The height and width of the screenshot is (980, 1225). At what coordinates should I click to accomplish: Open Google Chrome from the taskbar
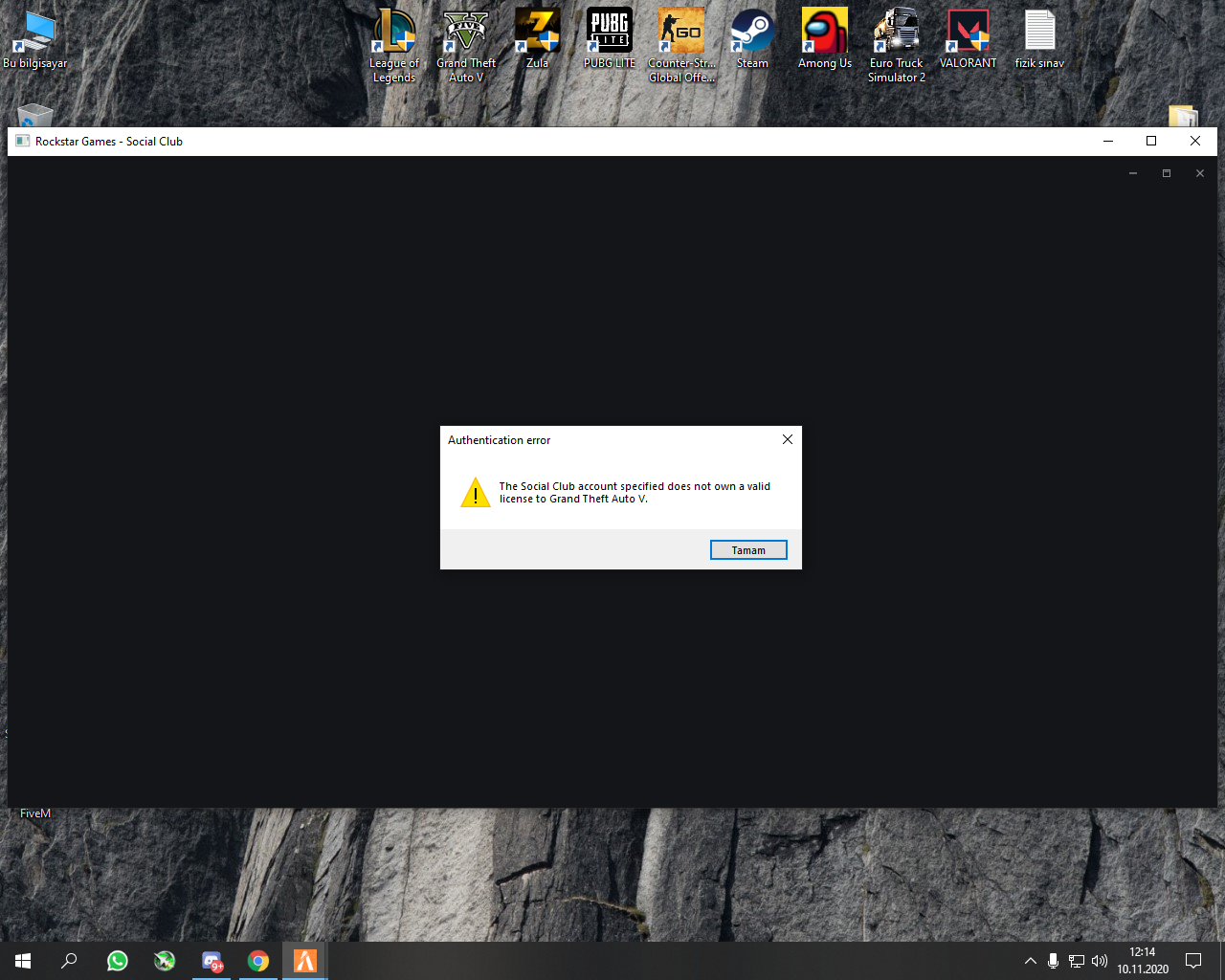pos(258,961)
